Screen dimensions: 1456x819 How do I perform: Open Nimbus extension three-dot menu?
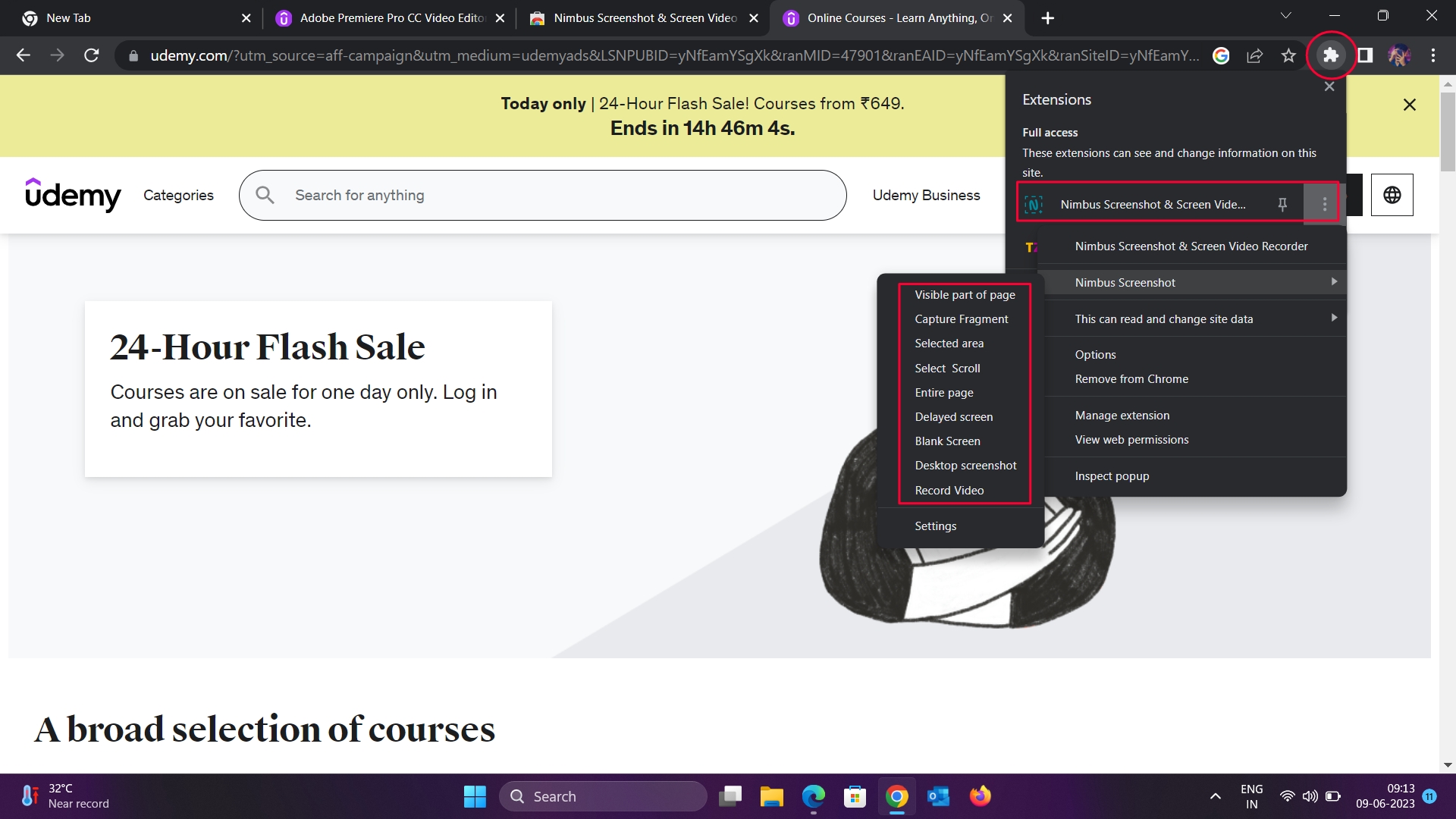tap(1324, 204)
